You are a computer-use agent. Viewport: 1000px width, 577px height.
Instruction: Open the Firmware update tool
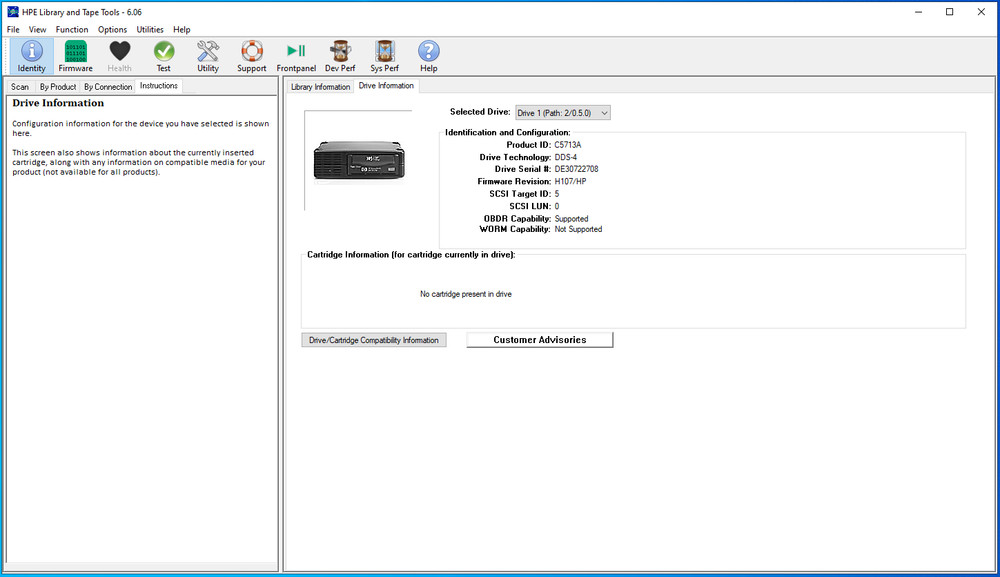(x=75, y=55)
